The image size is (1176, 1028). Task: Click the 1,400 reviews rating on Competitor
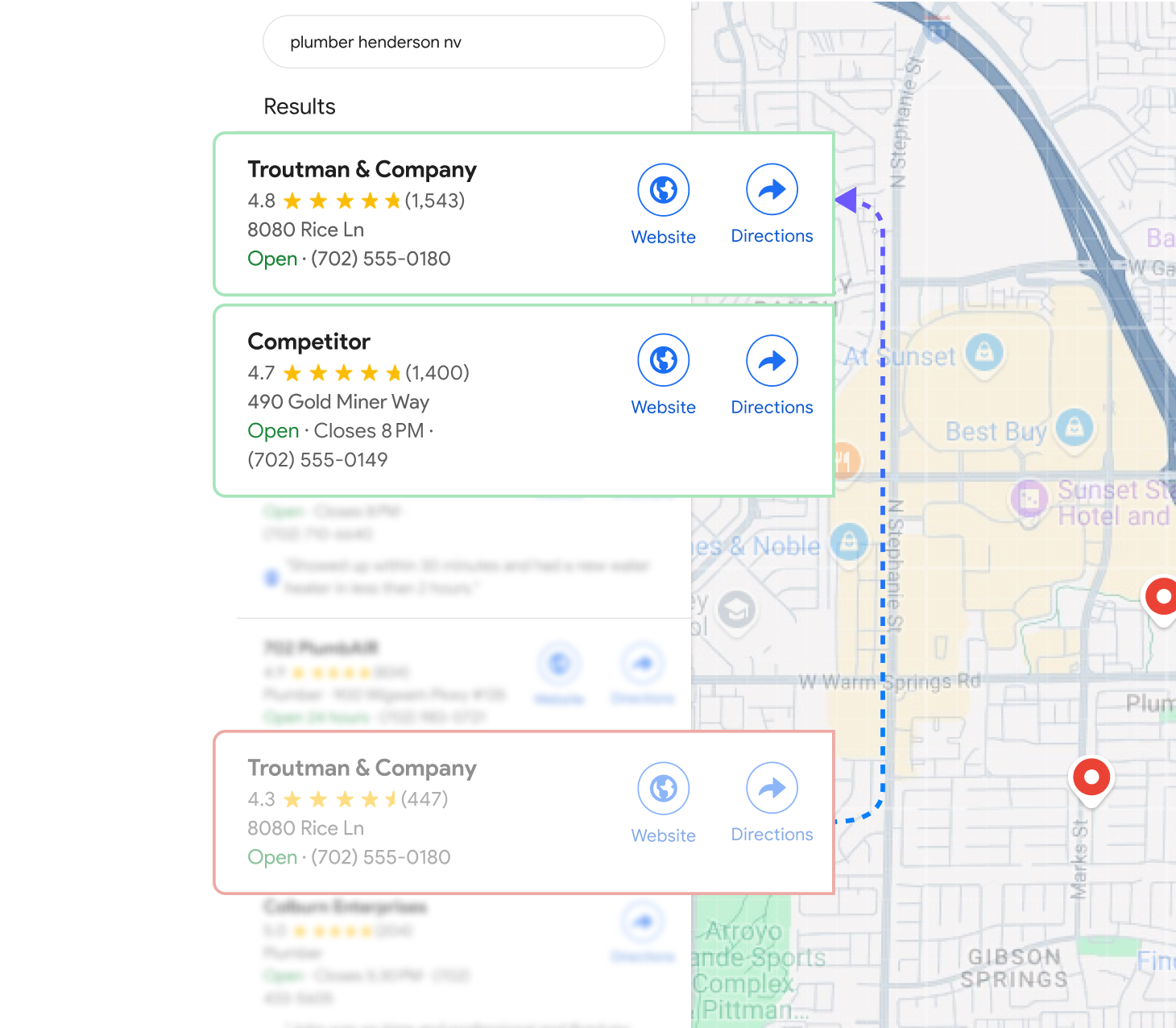437,373
